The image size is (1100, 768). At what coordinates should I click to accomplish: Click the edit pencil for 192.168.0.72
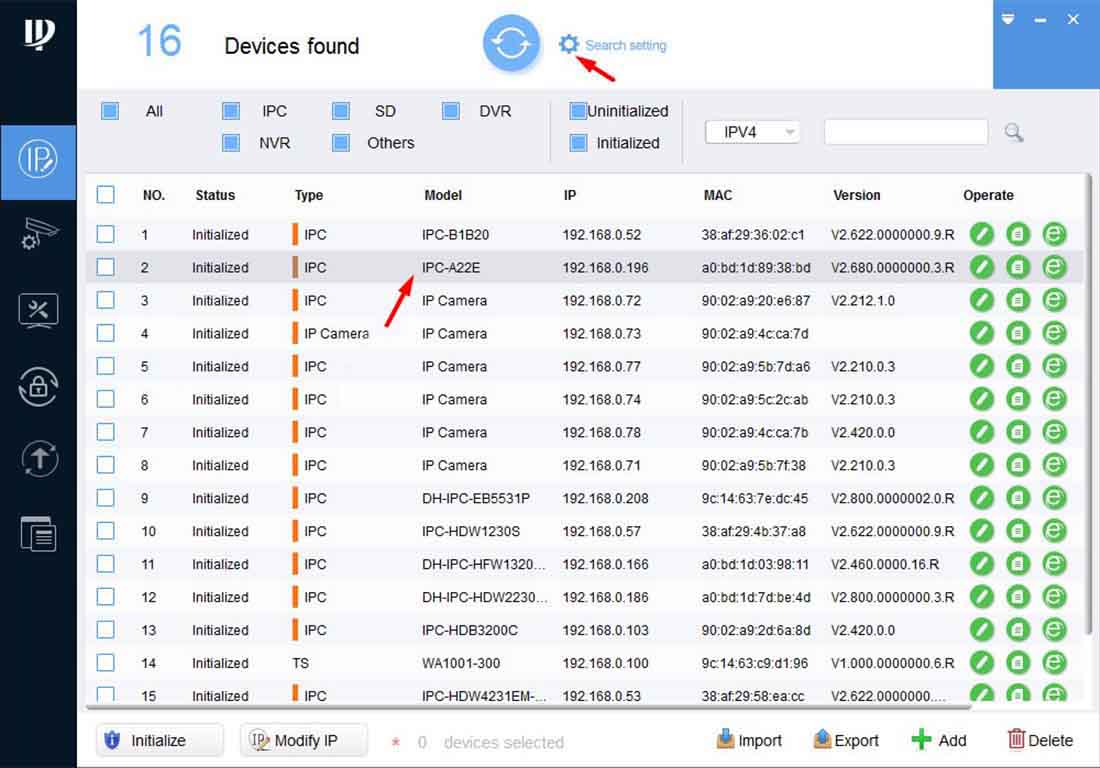(981, 300)
